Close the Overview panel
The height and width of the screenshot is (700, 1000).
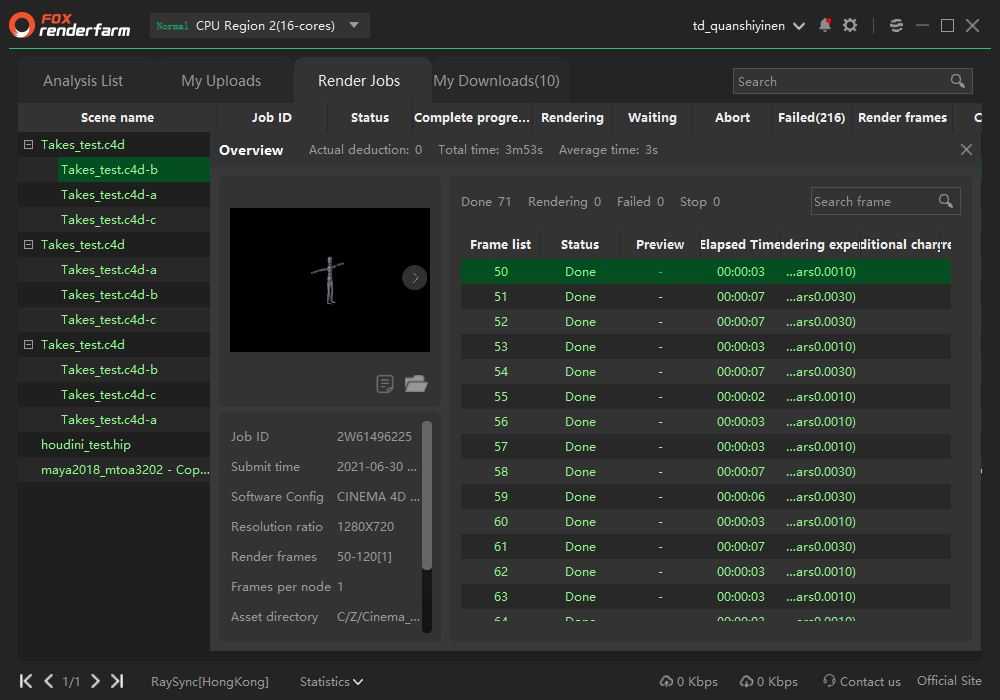(966, 150)
